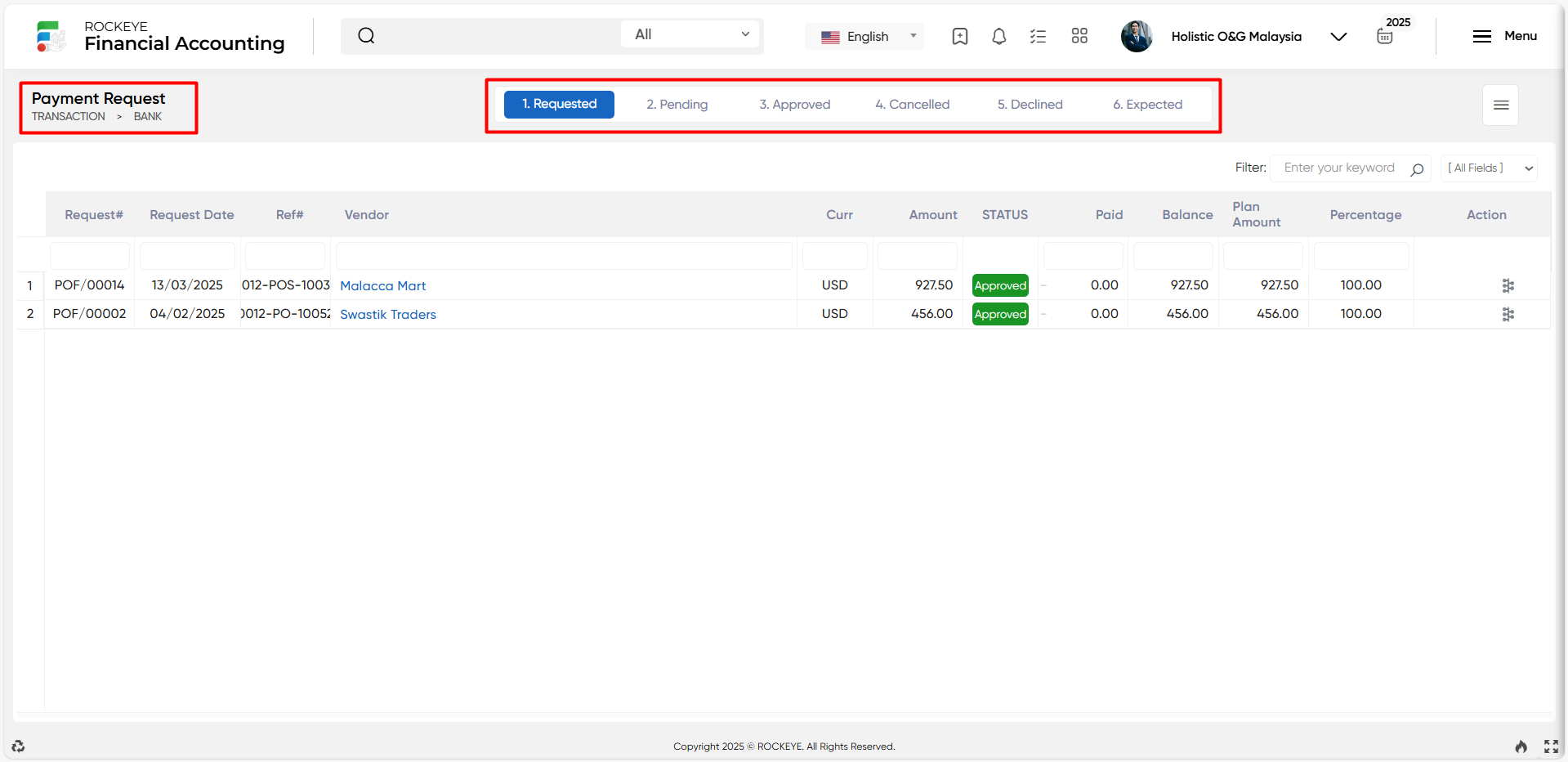This screenshot has height=762, width=1568.
Task: Switch to the 6. Expected tab
Action: (x=1148, y=105)
